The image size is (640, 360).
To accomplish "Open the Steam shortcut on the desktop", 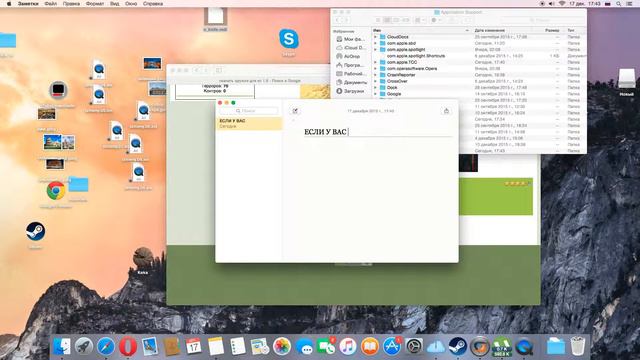I will 36,231.
